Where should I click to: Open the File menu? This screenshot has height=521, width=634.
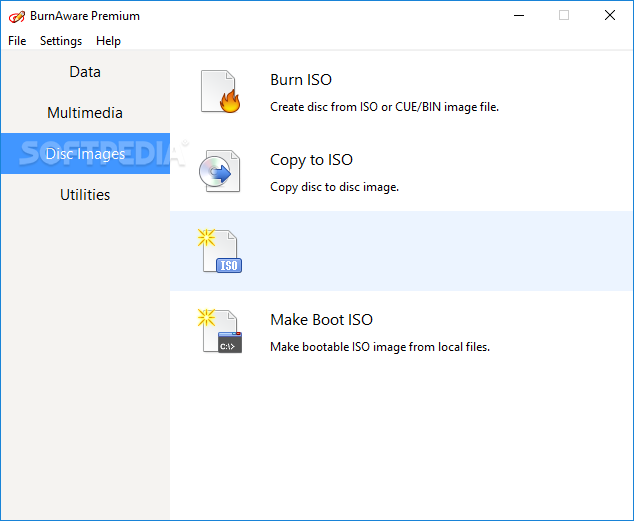coord(17,41)
